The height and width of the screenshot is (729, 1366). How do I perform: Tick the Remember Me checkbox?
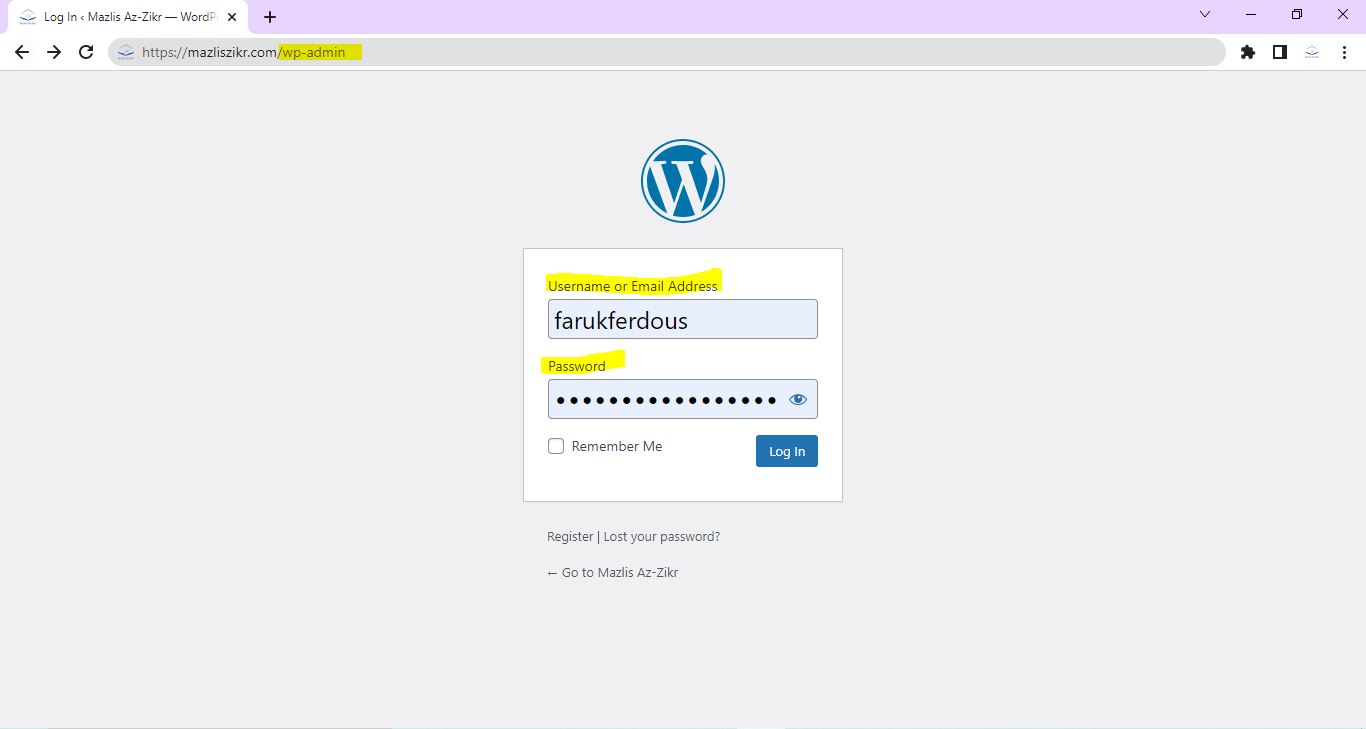coord(556,446)
